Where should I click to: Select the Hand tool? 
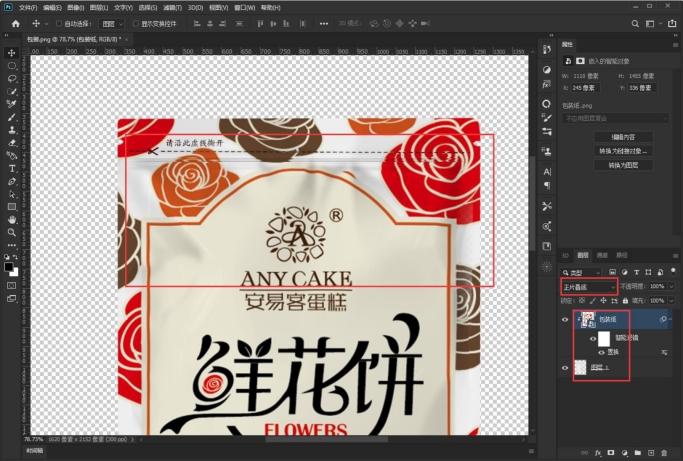coord(12,219)
